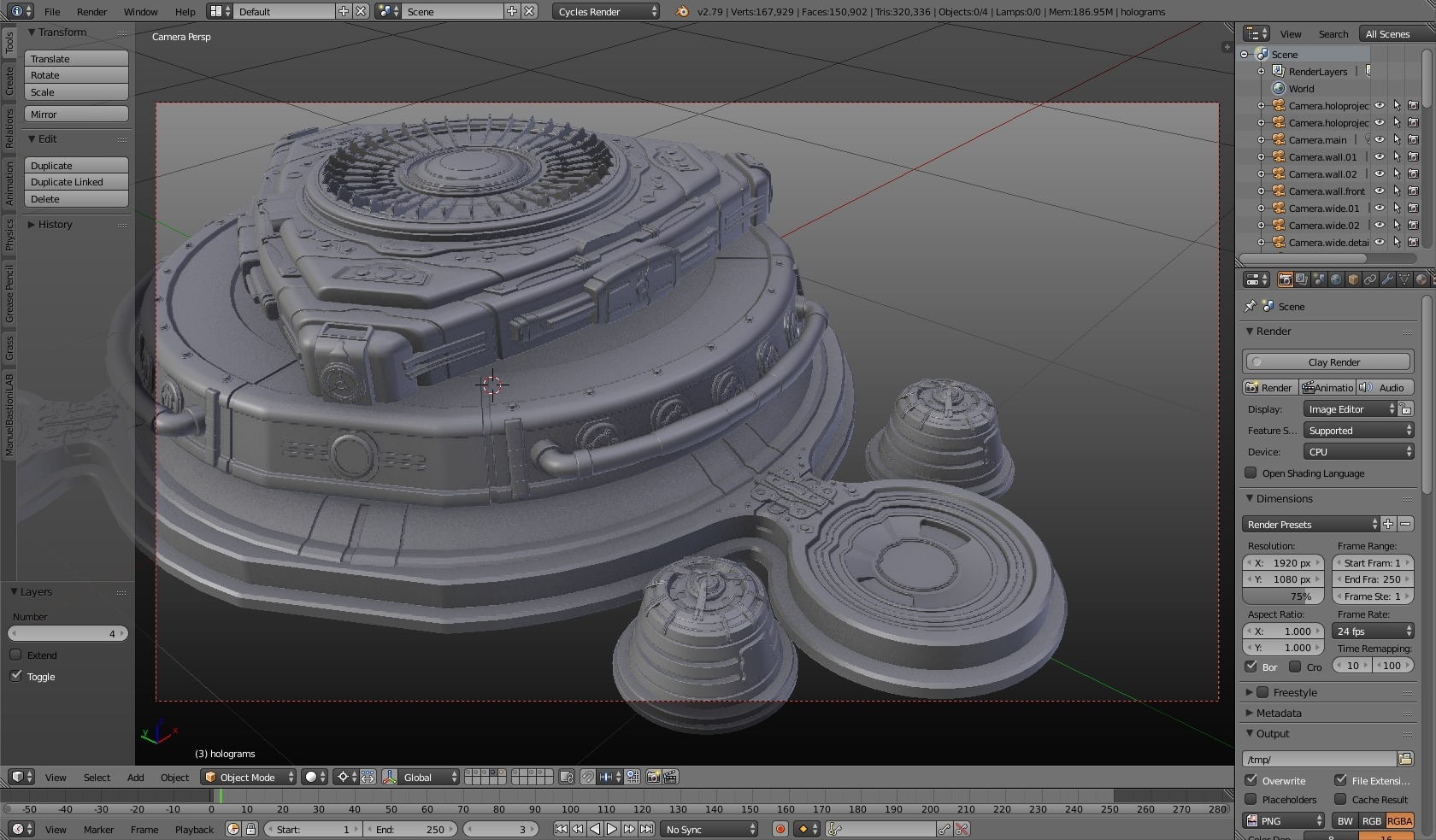Open the Help menu

pyautogui.click(x=185, y=12)
